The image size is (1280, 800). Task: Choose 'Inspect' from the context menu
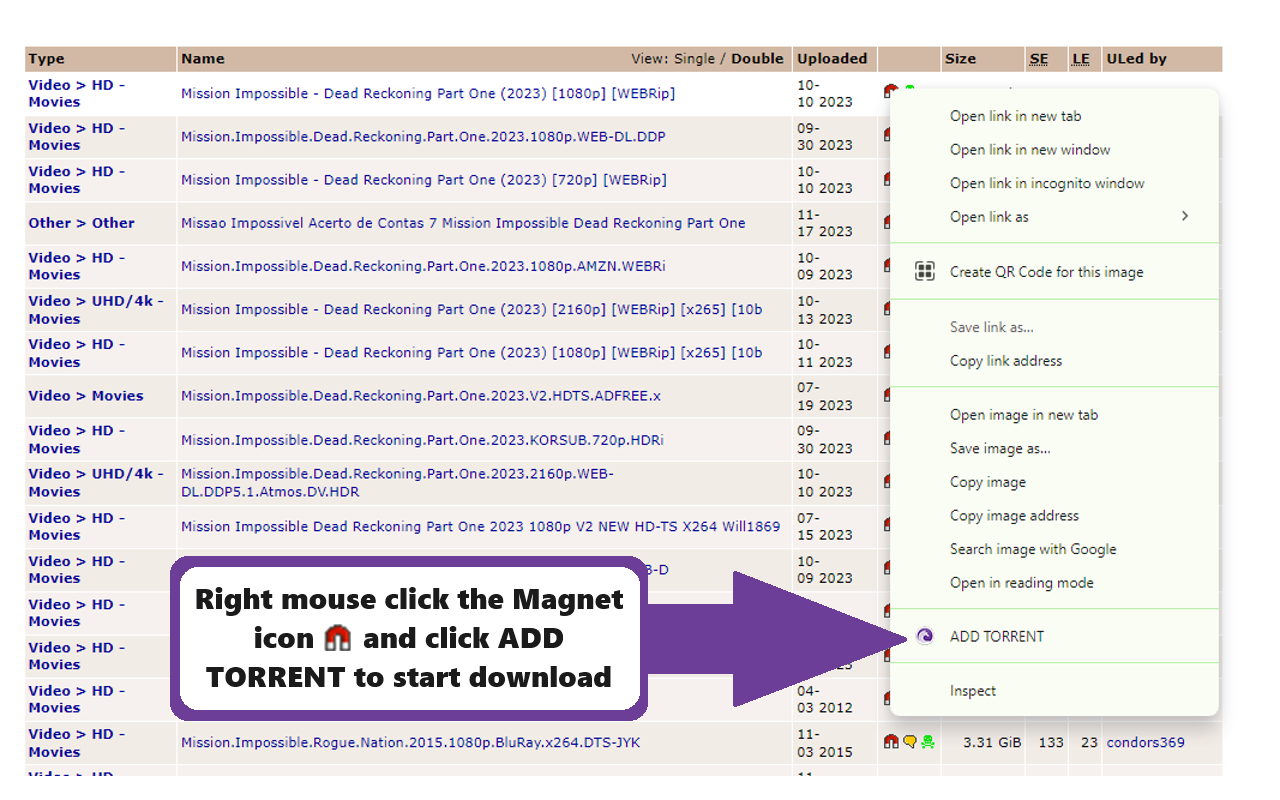(x=1055, y=691)
